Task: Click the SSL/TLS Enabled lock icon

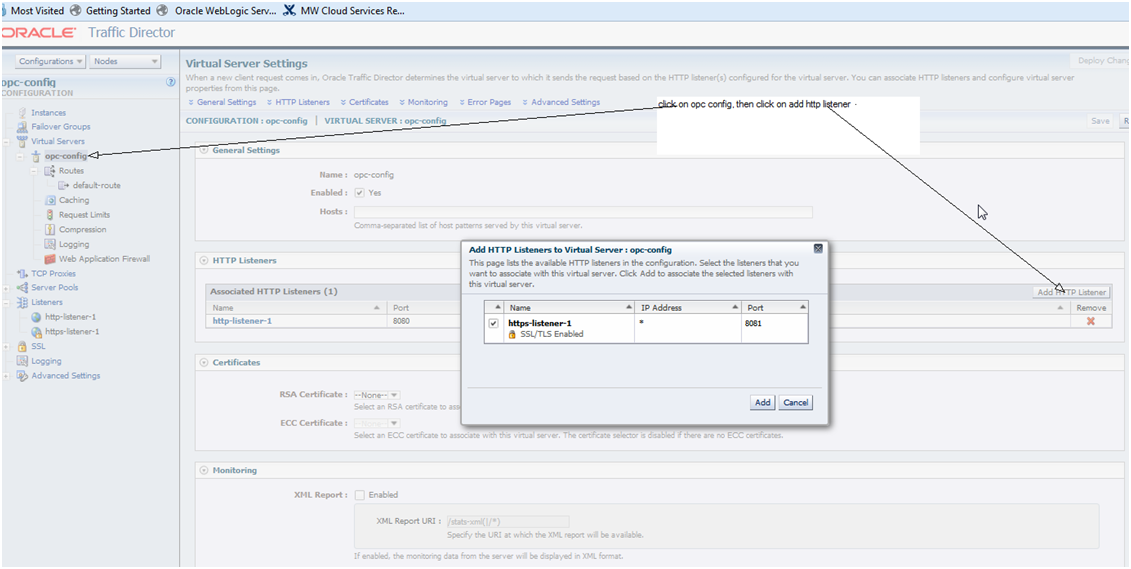Action: pos(512,335)
